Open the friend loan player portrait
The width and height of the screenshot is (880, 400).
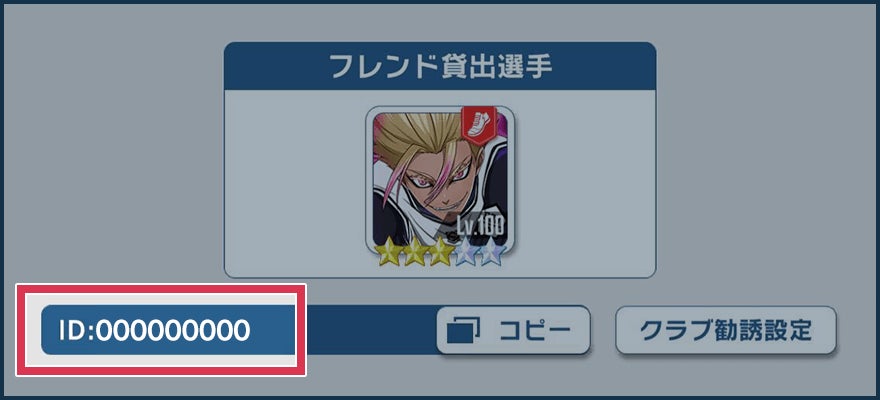[x=440, y=180]
